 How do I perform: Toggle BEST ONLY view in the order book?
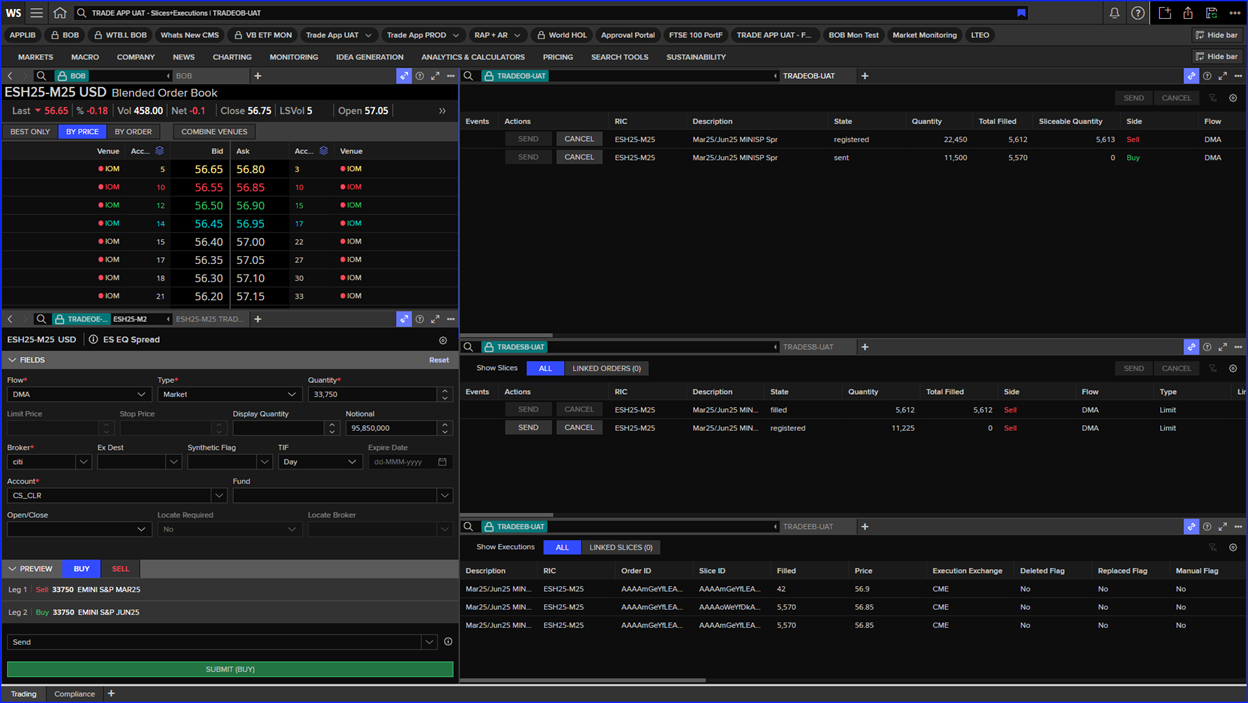click(30, 131)
